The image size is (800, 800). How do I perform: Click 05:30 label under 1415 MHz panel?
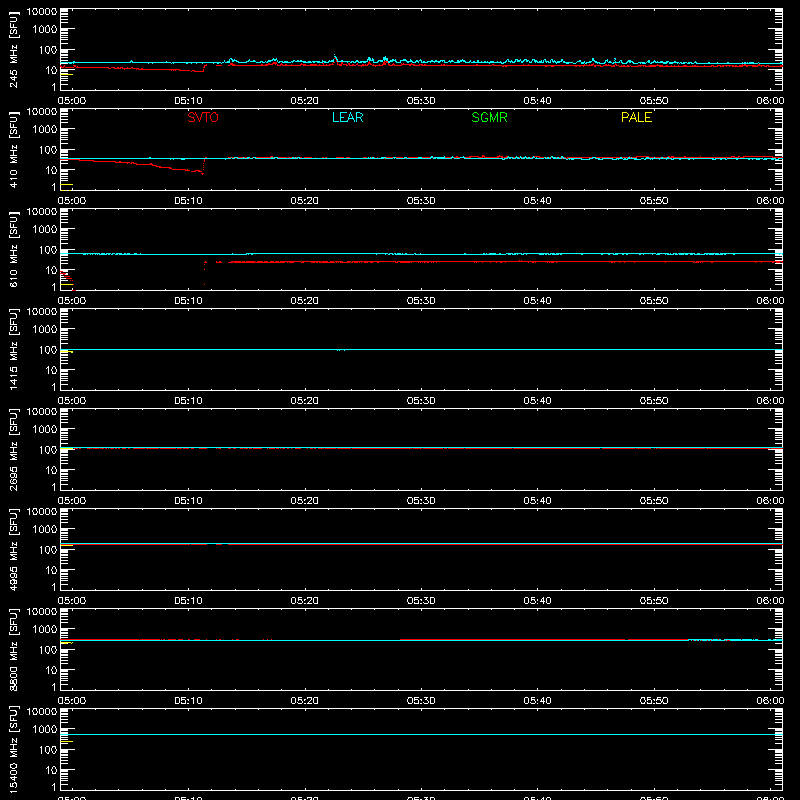pos(421,401)
